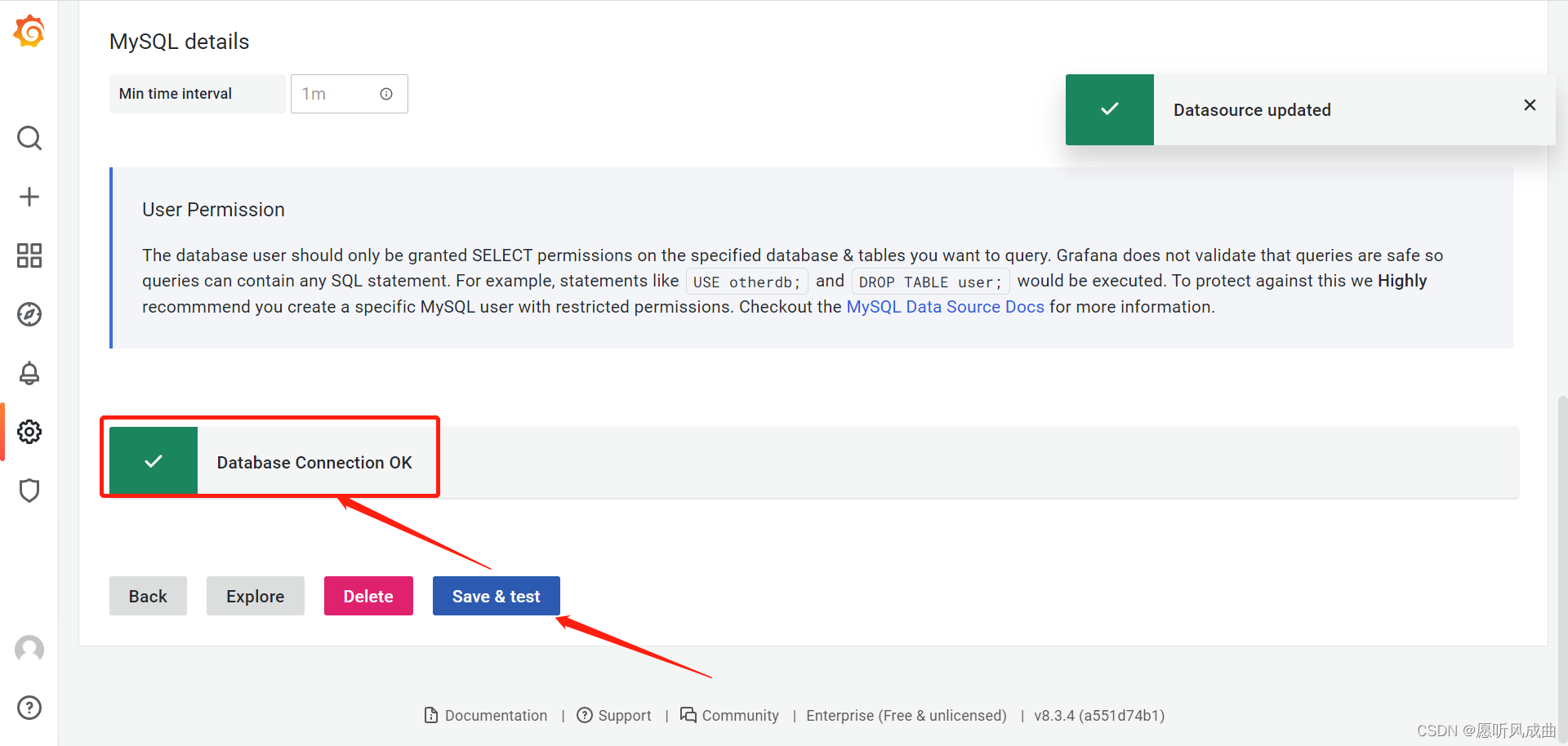1568x746 pixels.
Task: Open the Support footer link
Action: (614, 716)
